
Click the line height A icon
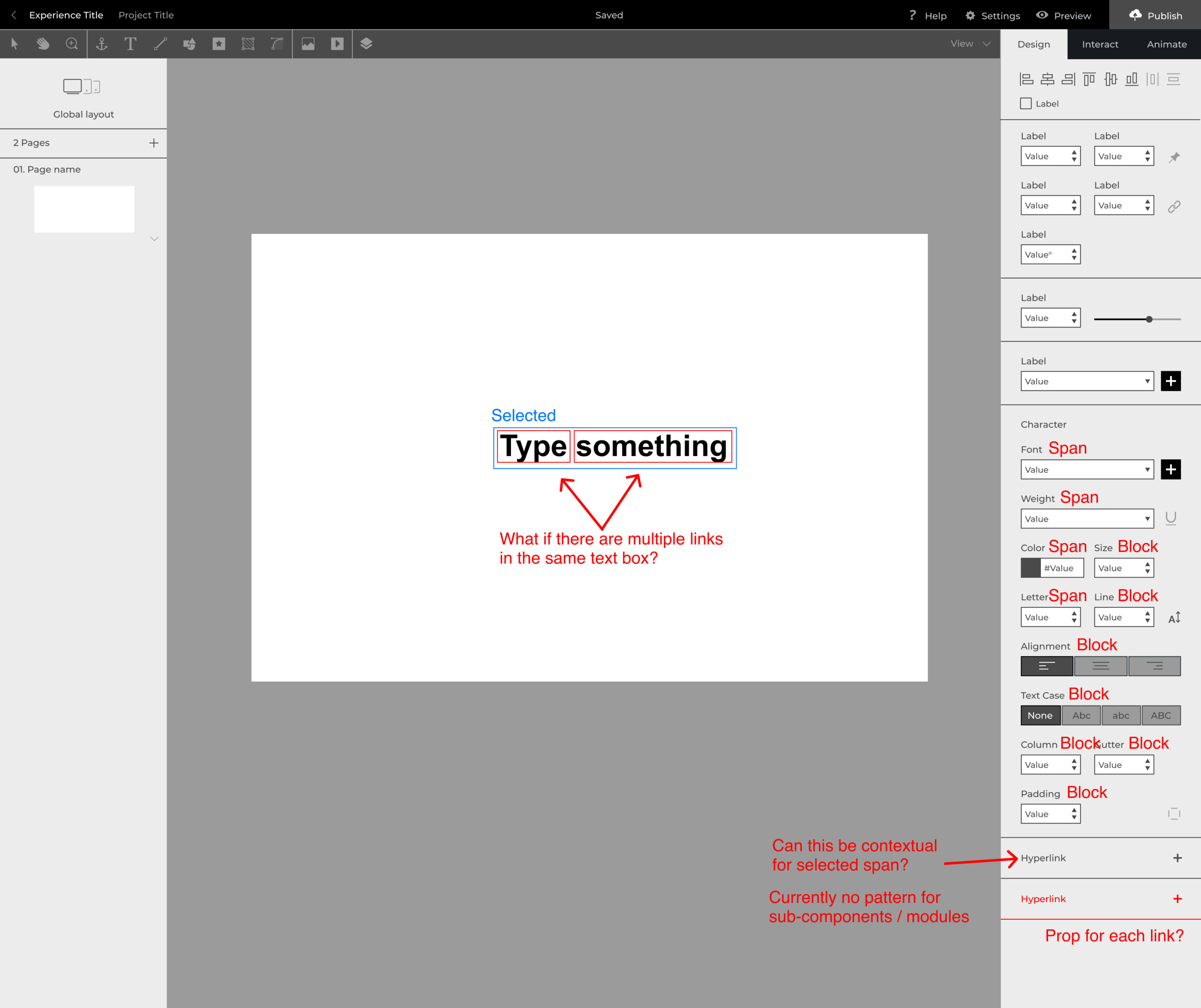coord(1174,617)
